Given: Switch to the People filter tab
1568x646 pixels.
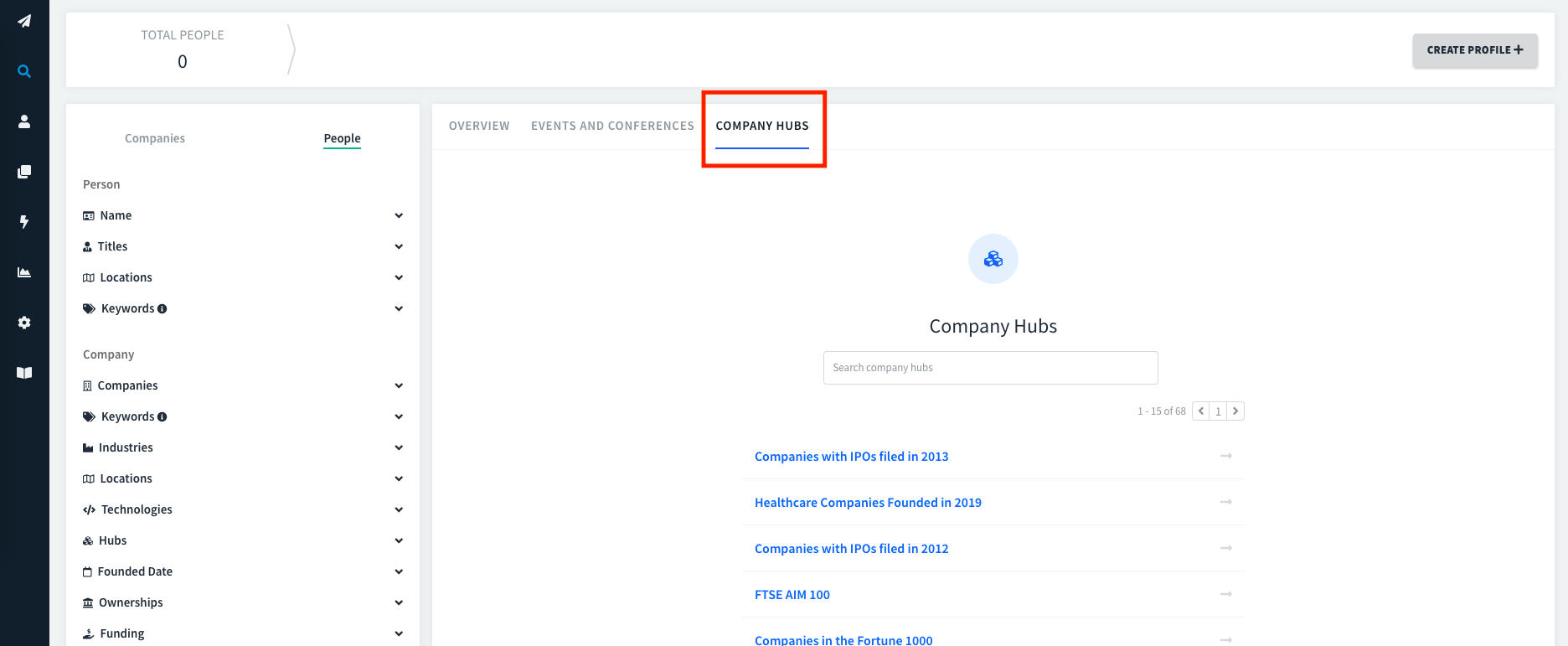Looking at the screenshot, I should pos(342,138).
